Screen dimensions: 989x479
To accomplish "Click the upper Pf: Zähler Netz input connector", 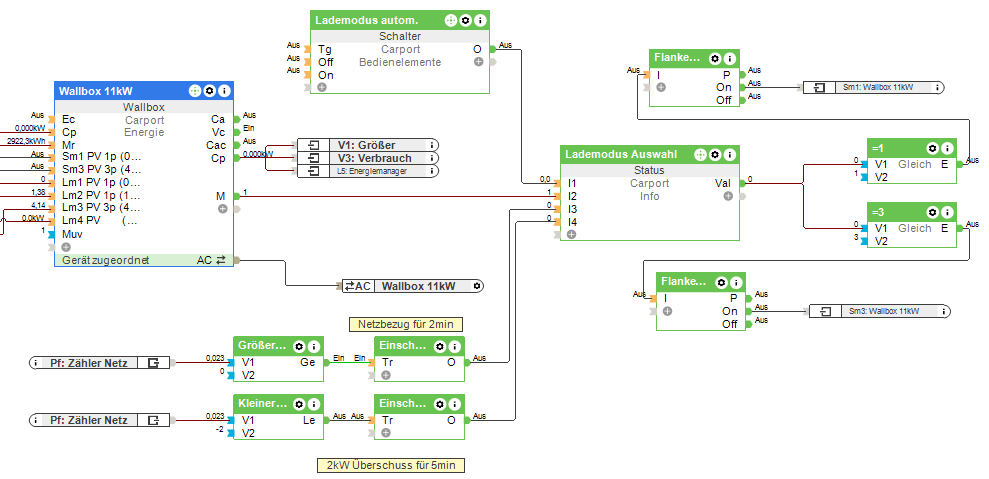I will [x=100, y=362].
